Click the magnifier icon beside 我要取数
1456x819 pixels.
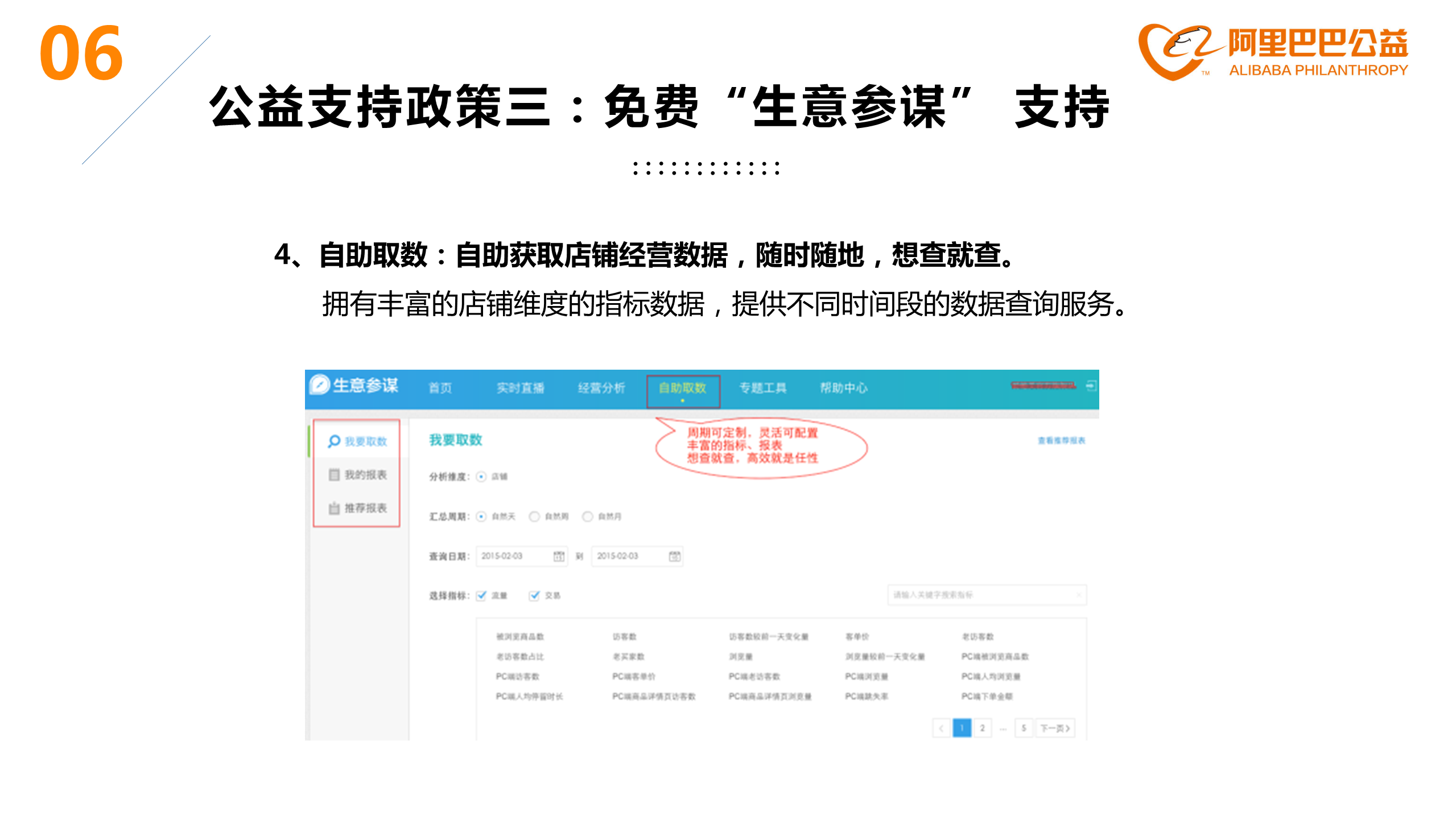click(334, 441)
